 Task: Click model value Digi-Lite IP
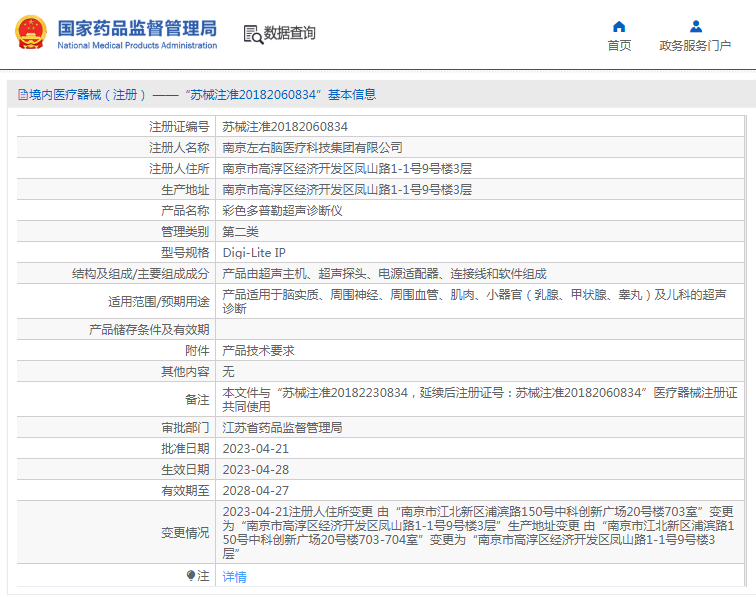254,253
